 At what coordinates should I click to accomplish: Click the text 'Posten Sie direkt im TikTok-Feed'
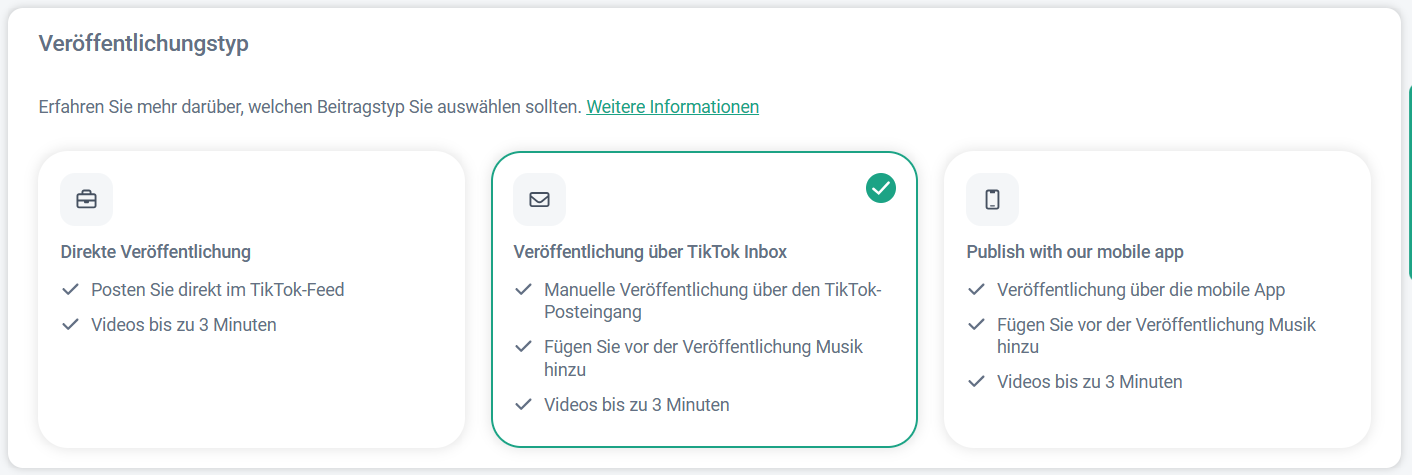(217, 290)
